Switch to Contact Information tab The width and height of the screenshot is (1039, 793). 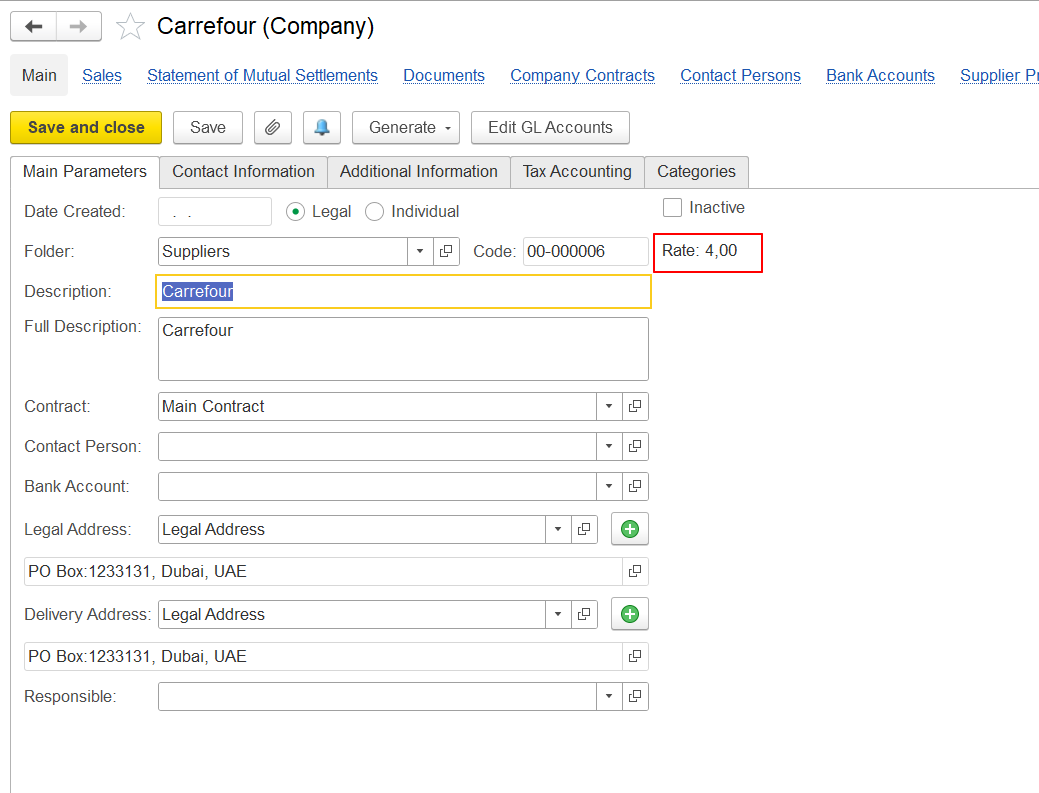click(243, 172)
